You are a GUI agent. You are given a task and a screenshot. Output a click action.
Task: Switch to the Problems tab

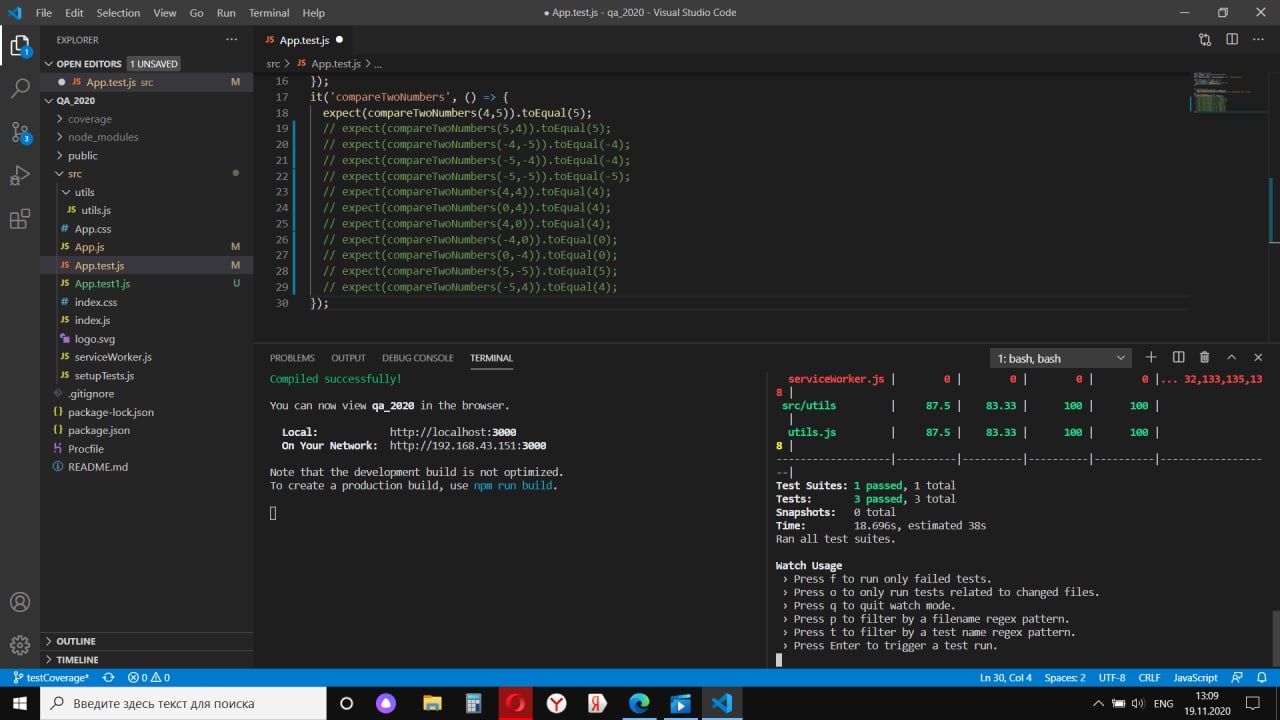pos(292,358)
